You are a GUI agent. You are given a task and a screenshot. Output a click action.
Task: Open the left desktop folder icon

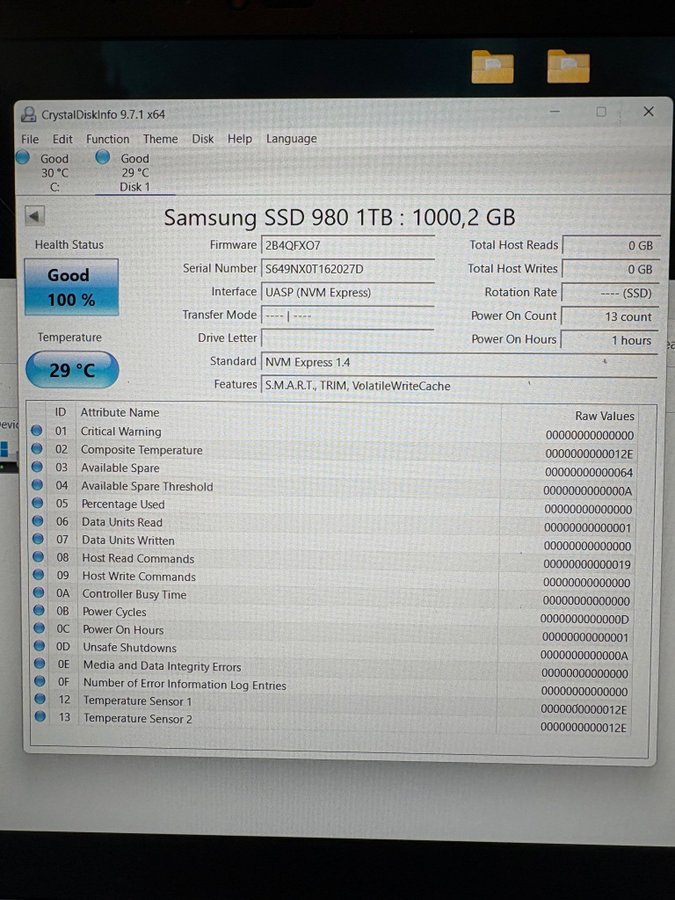pos(492,66)
